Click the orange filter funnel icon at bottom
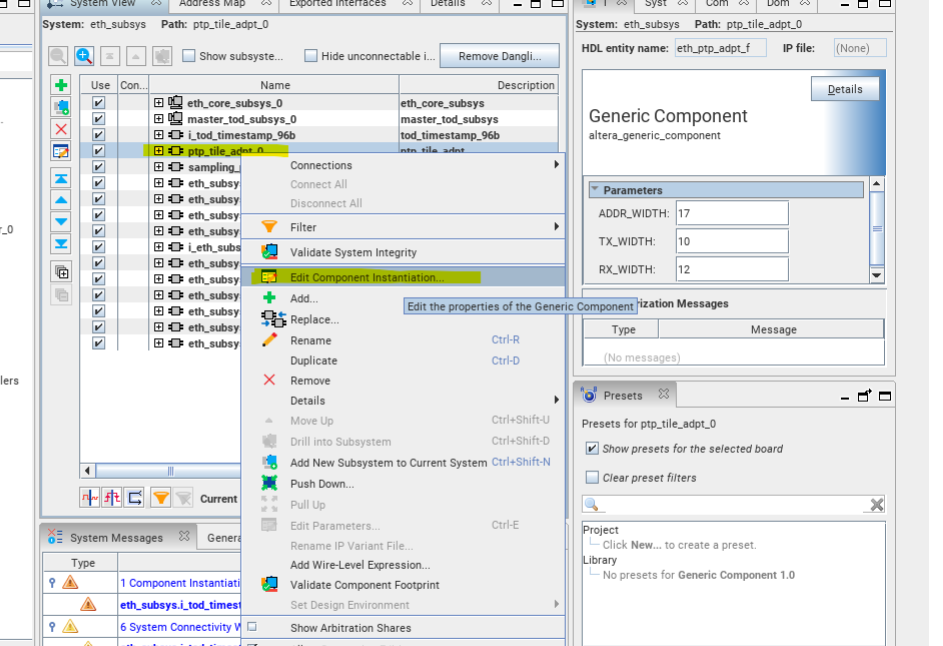943x646 pixels. [161, 498]
